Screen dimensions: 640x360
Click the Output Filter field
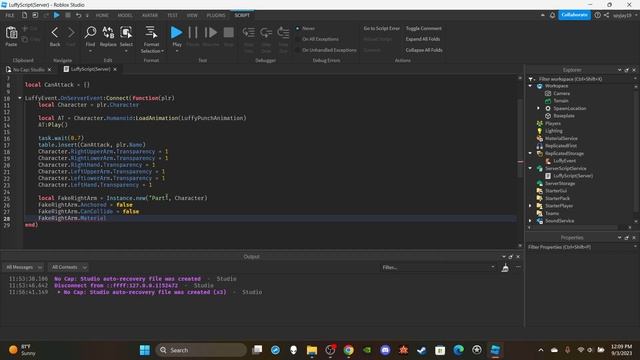pos(438,268)
